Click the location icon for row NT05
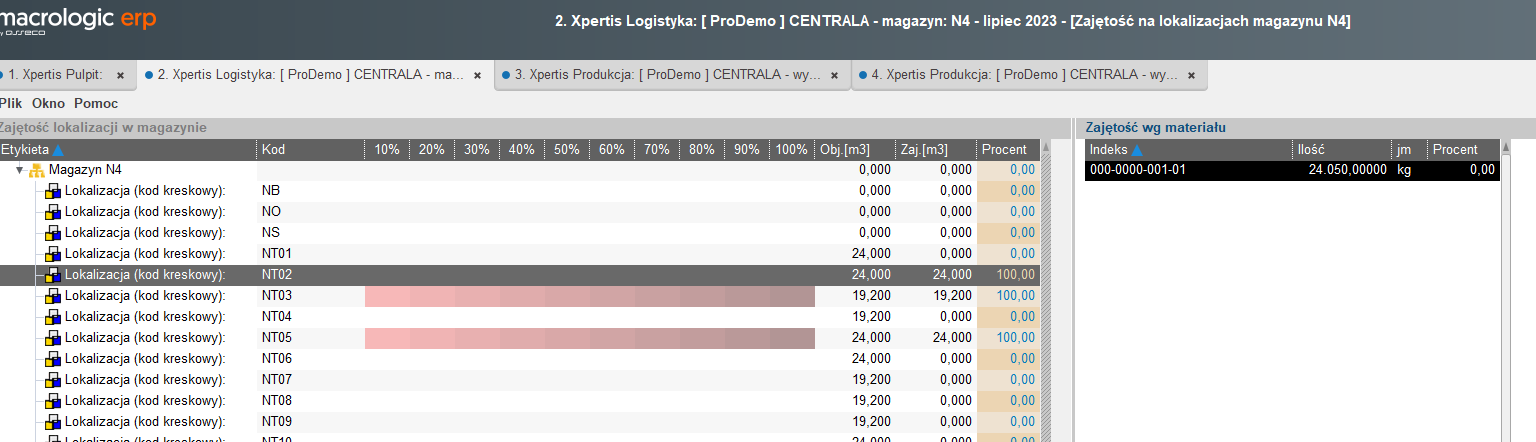Screen dimensions: 1536x442 [x=53, y=338]
